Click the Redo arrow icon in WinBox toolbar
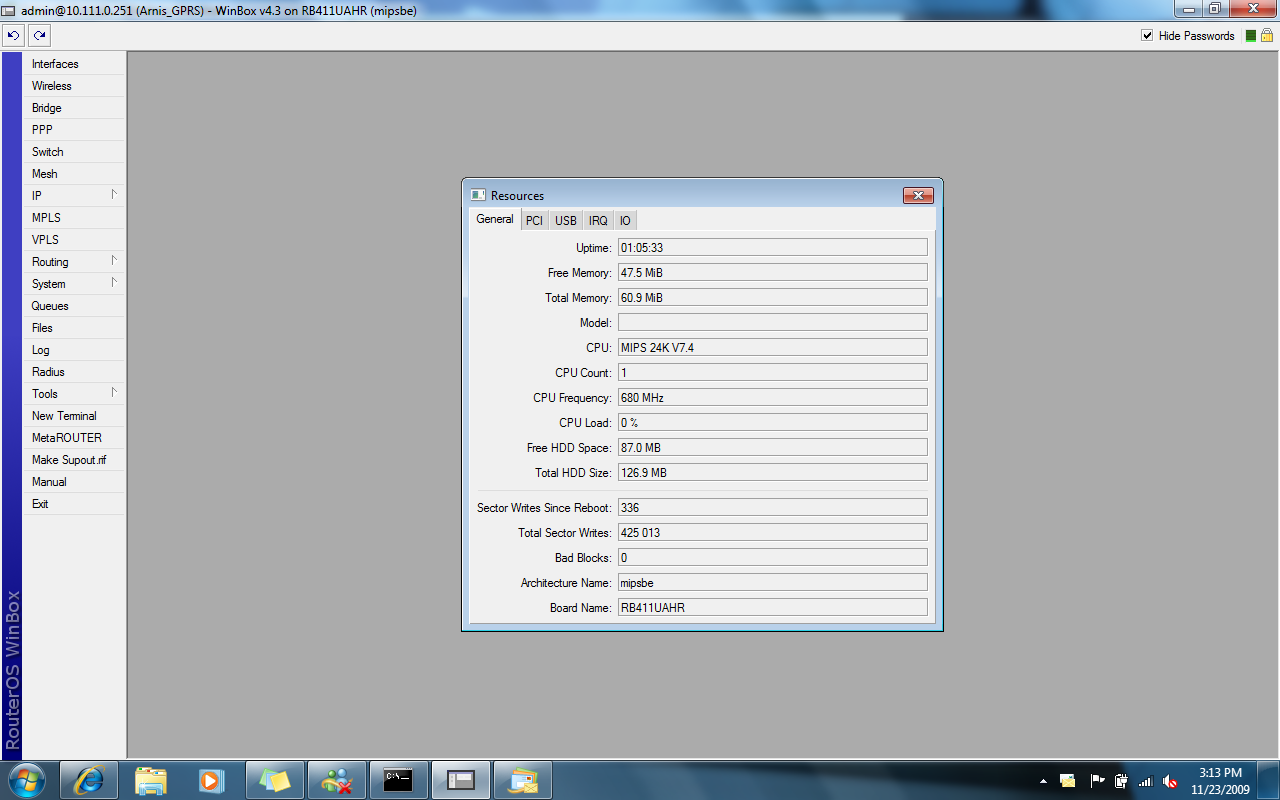 click(39, 36)
